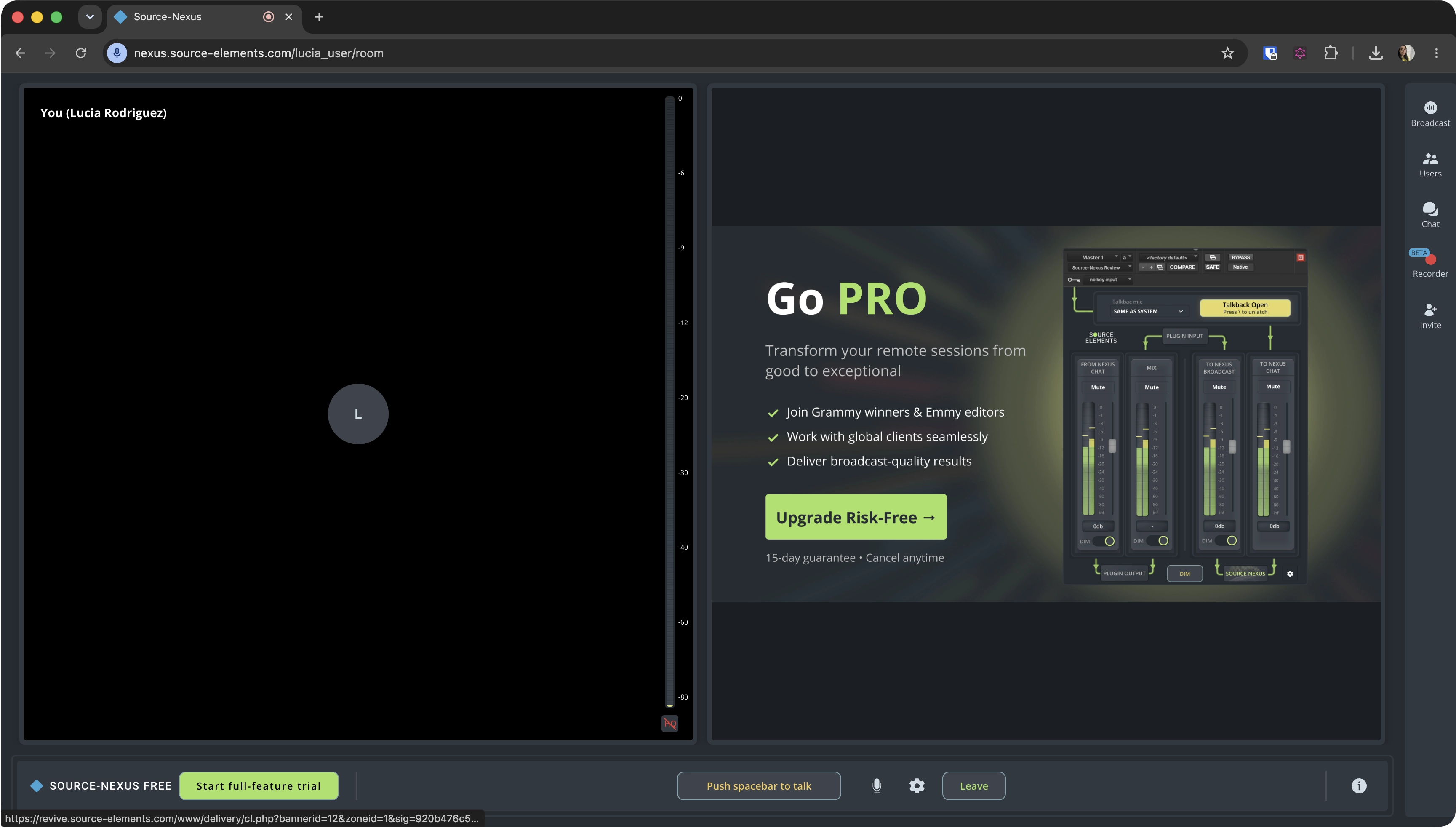Open the settings gear in bottom bar
This screenshot has width=1456, height=828.
pyautogui.click(x=917, y=785)
